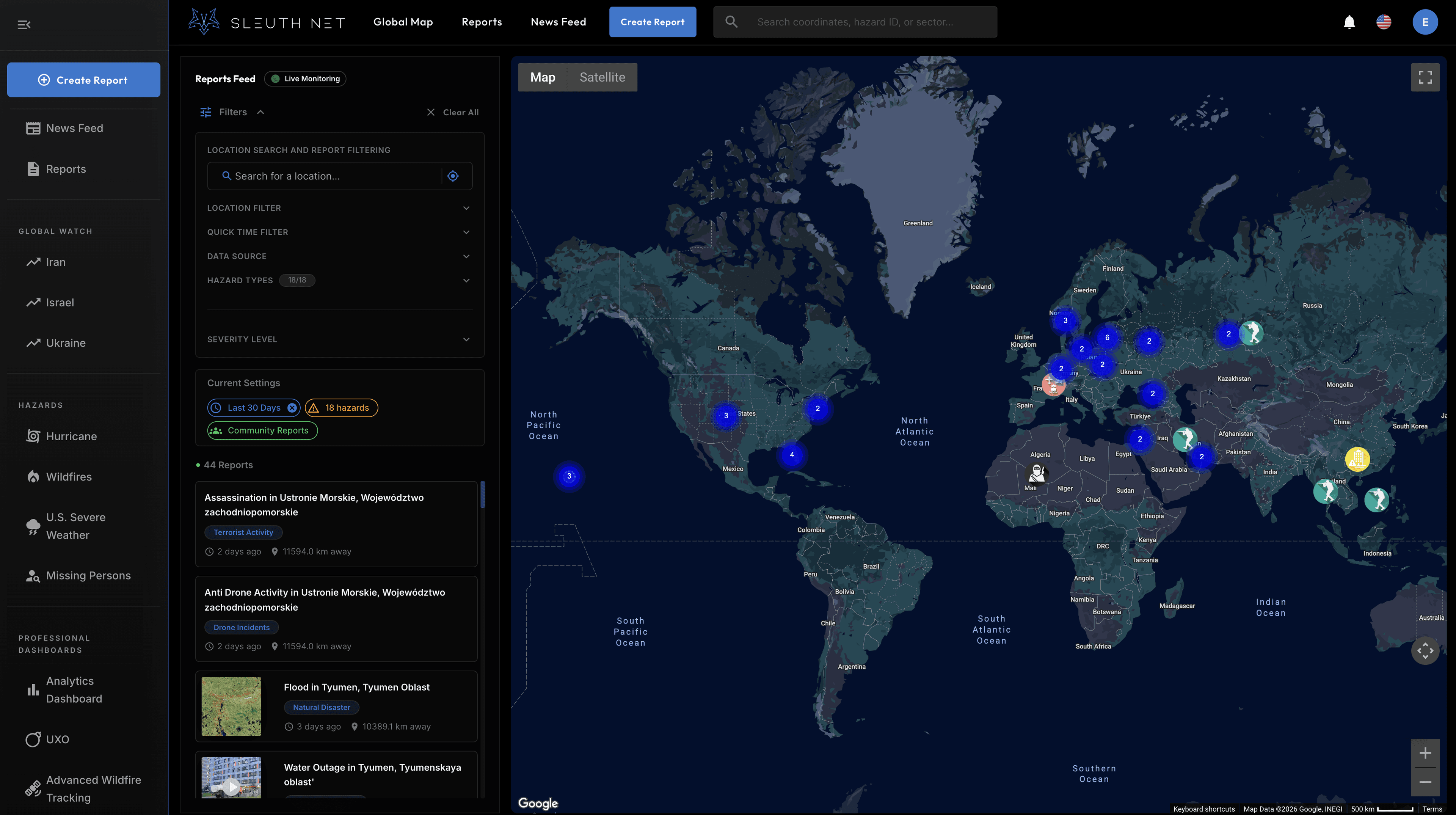Toggle Live Monitoring status
Viewport: 1456px width, 815px height.
click(305, 79)
